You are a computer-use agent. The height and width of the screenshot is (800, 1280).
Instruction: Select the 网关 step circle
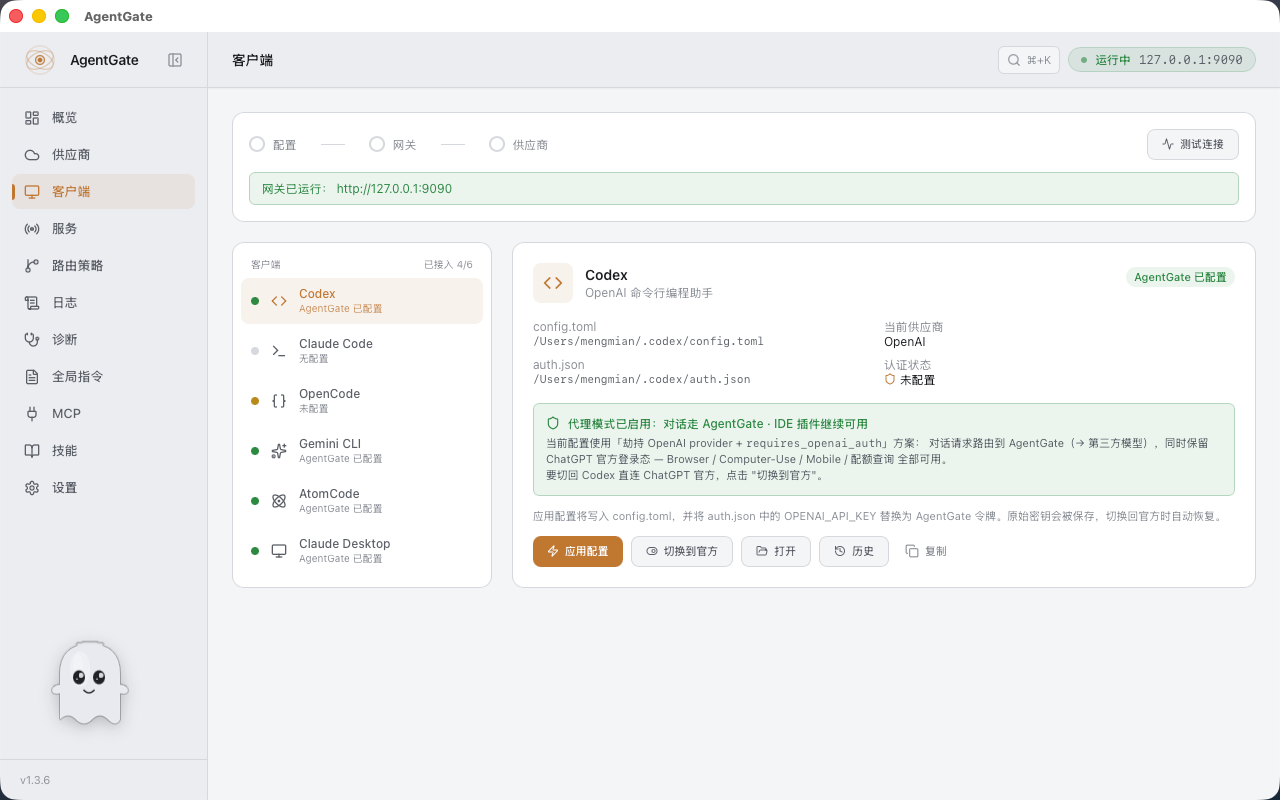(x=377, y=144)
